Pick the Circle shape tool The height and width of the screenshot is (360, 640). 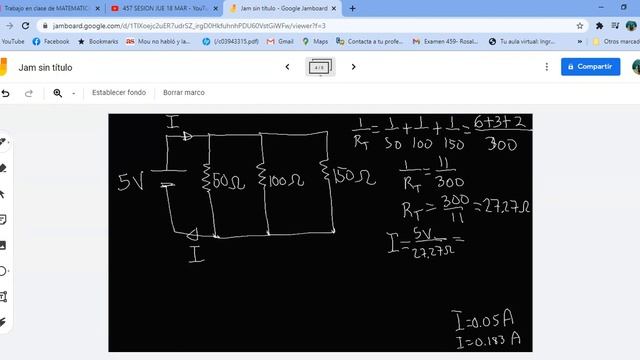click(3, 271)
